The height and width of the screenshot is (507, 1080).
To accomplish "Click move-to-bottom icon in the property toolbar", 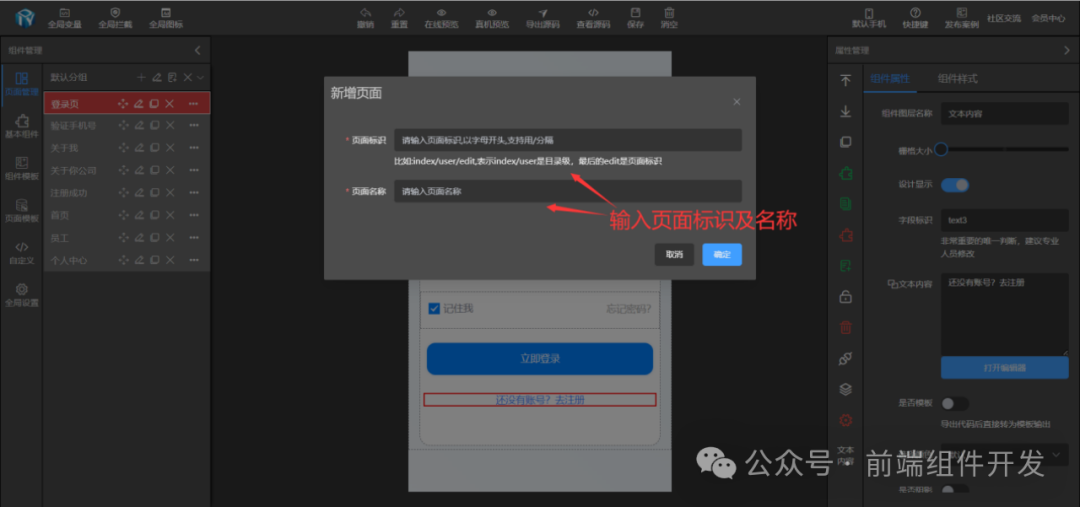I will point(846,111).
